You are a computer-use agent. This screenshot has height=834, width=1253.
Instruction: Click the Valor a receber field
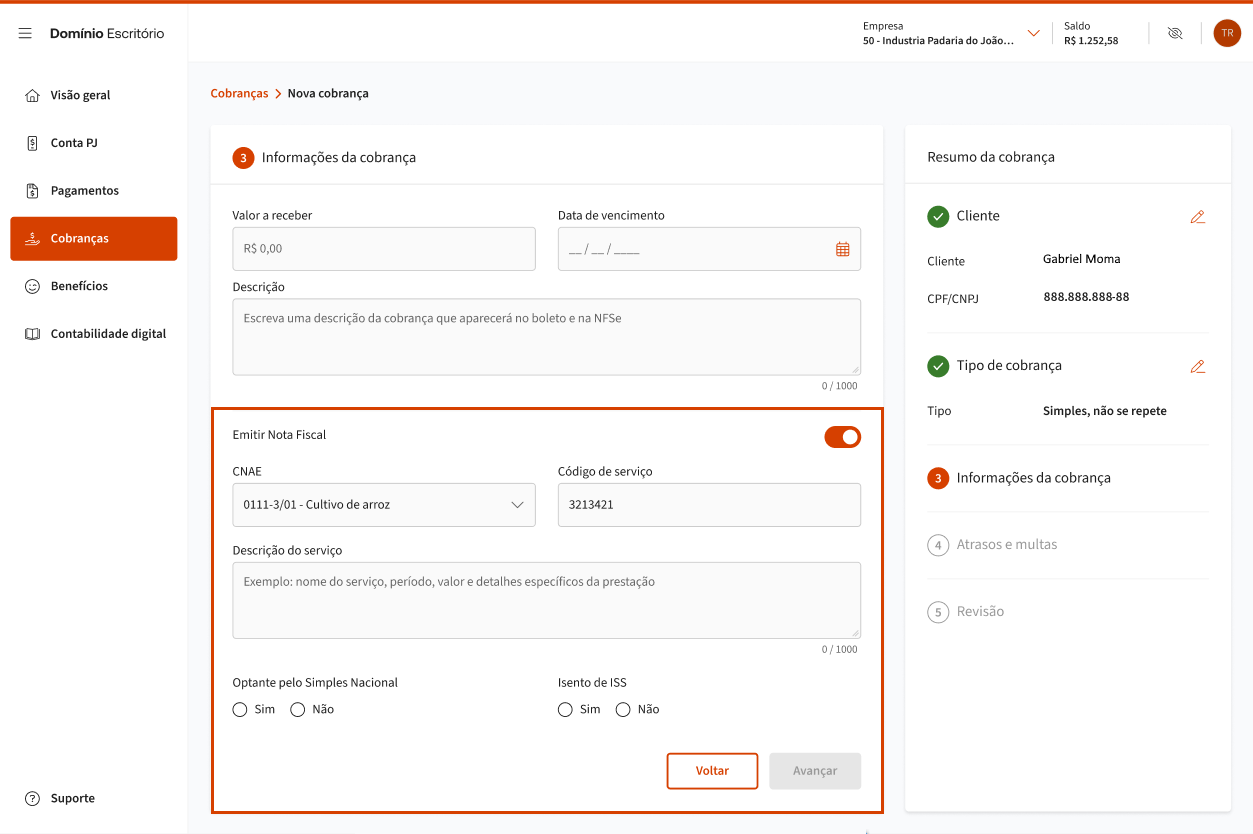pyautogui.click(x=383, y=249)
